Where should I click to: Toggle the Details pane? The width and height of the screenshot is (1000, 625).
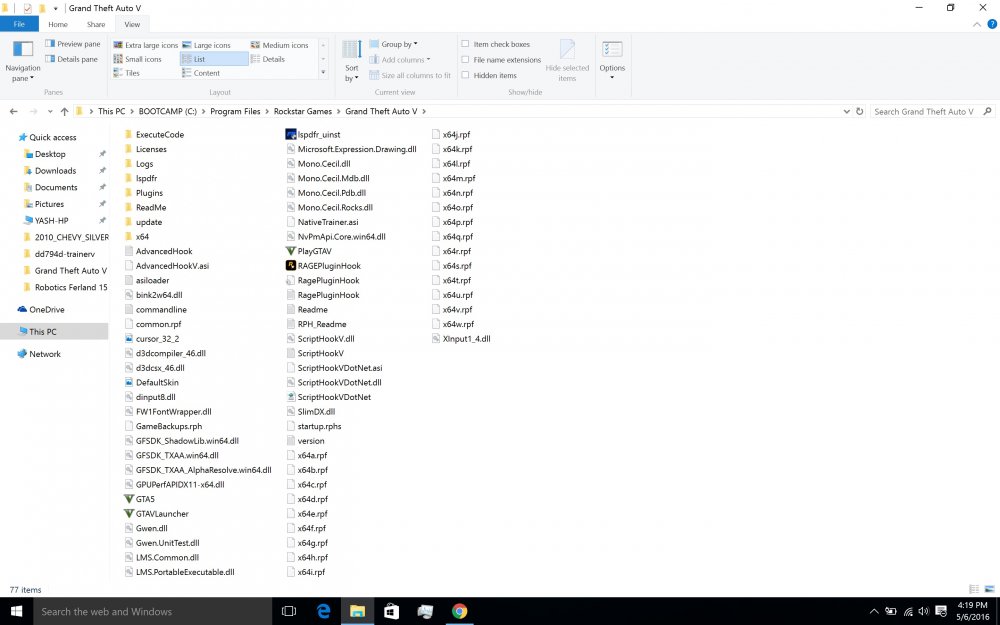pyautogui.click(x=71, y=59)
